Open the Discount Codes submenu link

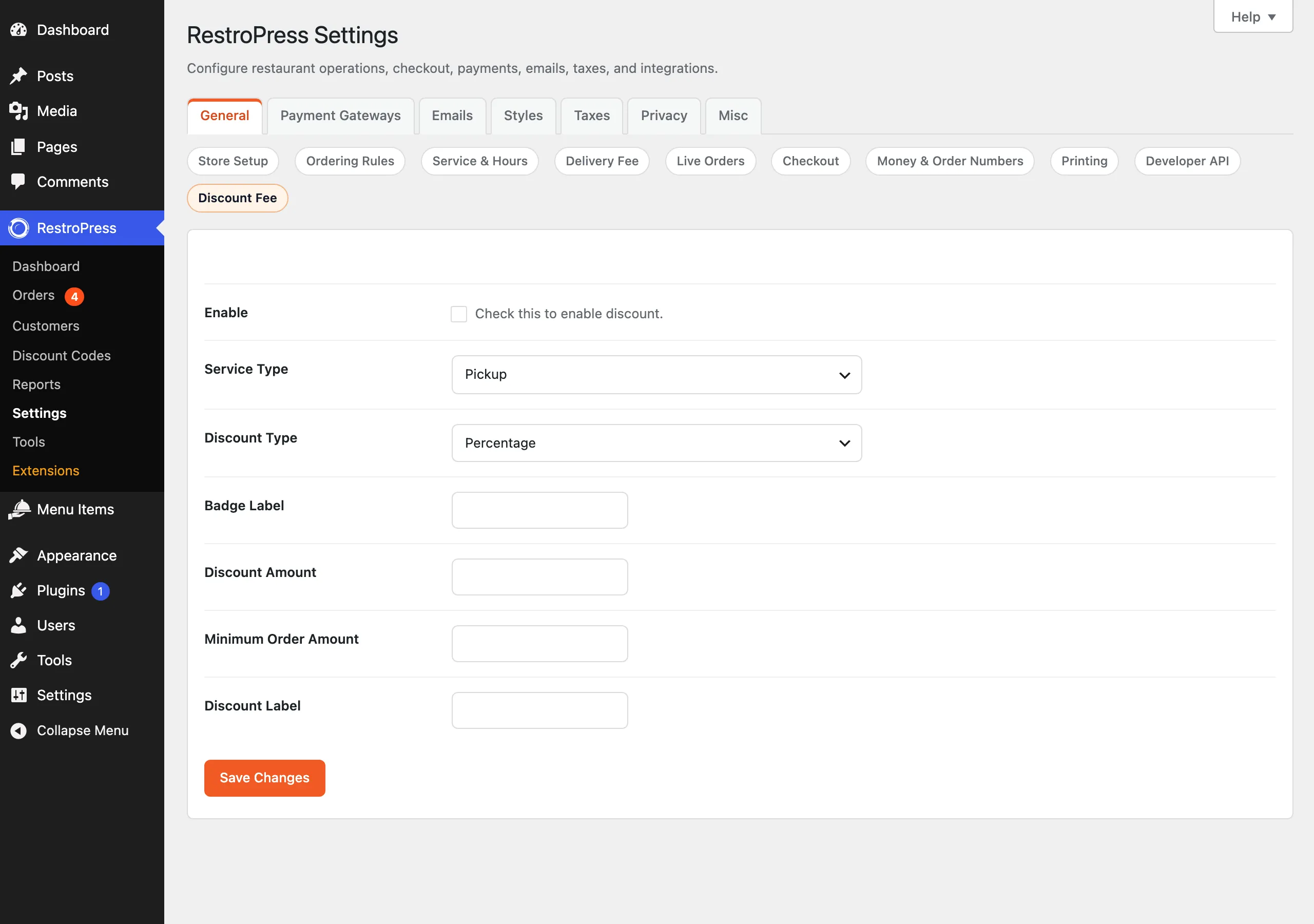click(x=62, y=356)
